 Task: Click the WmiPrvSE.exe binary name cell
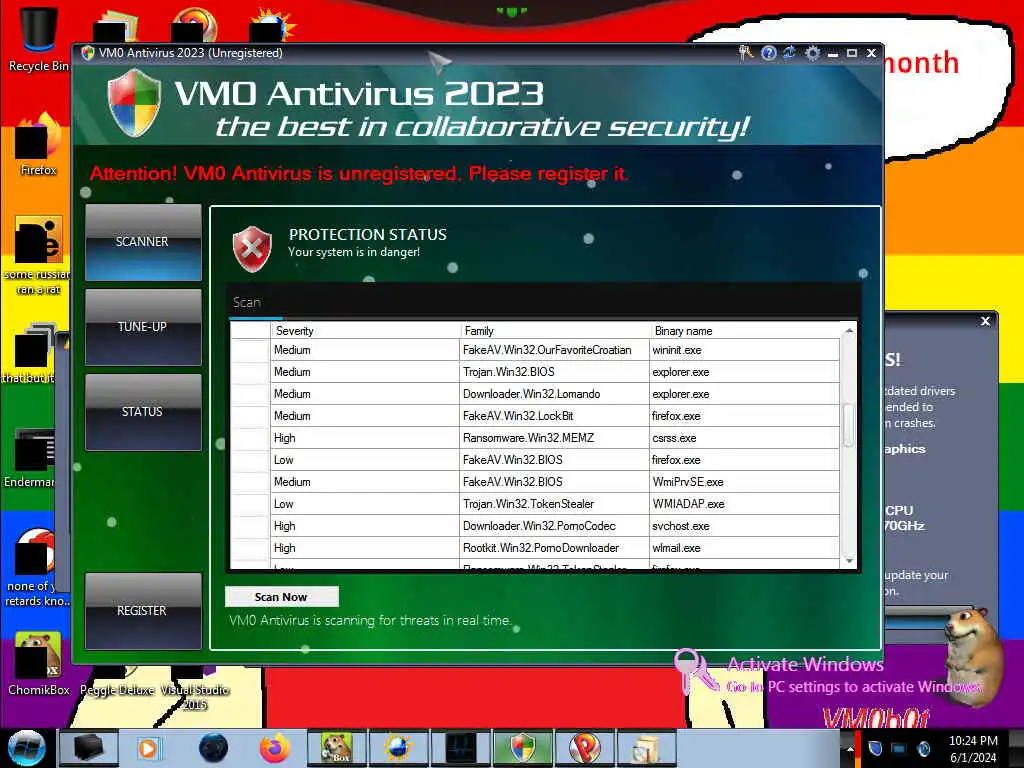click(x=744, y=482)
